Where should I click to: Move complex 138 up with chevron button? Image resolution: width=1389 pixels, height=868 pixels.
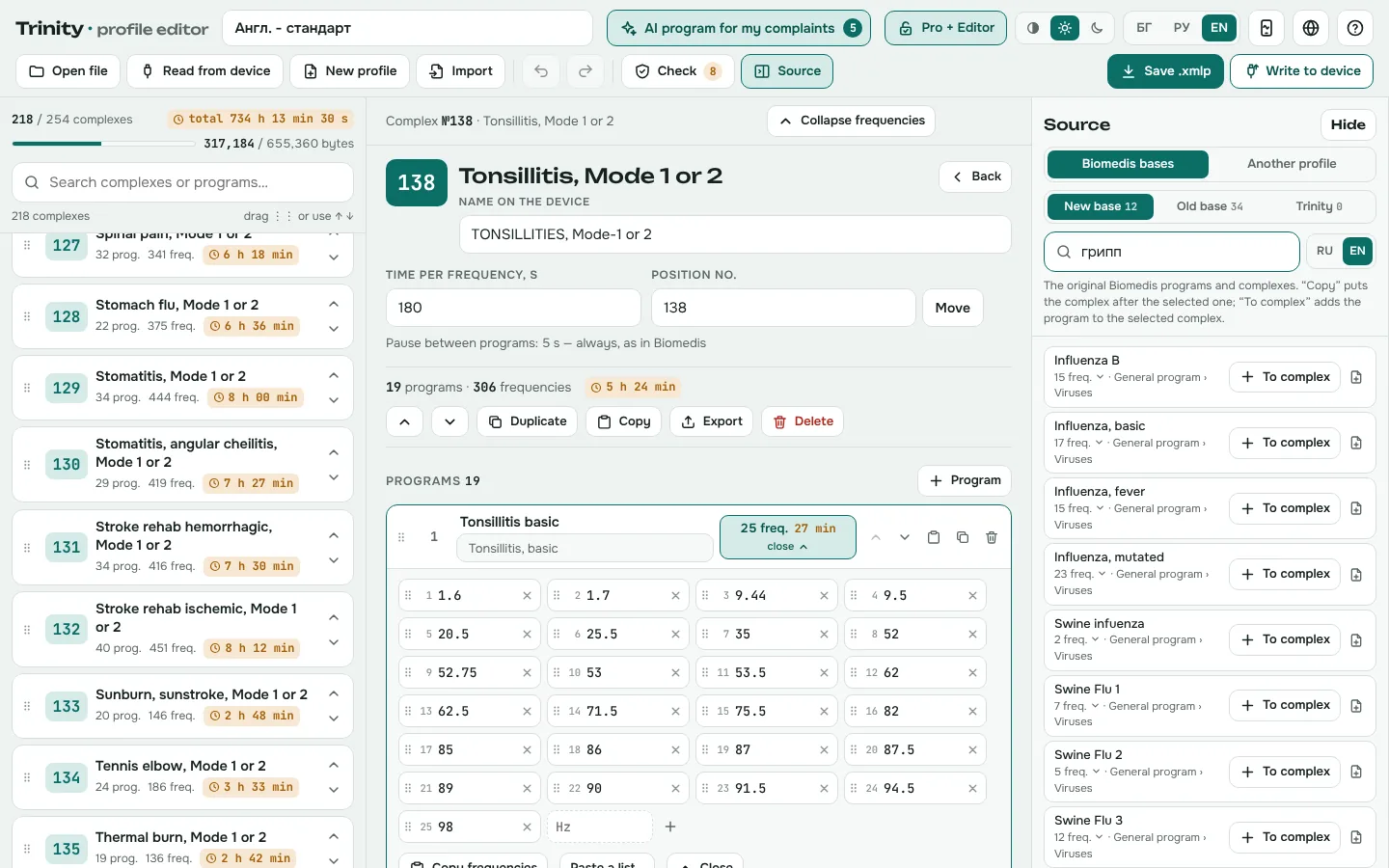(404, 421)
